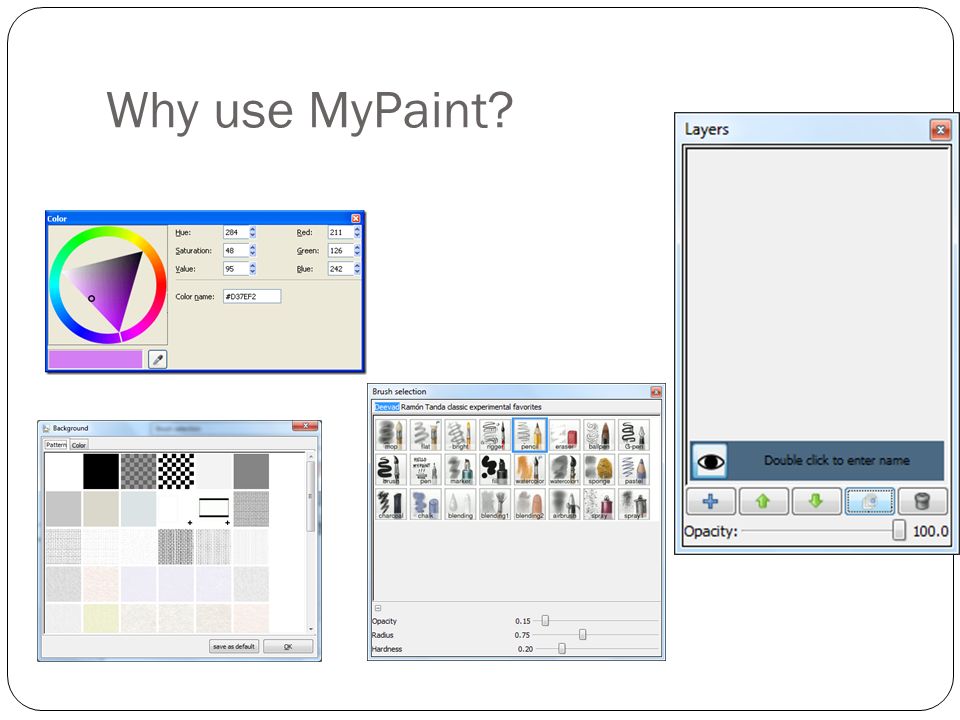Open the Ramón brush group tab

tap(412, 407)
